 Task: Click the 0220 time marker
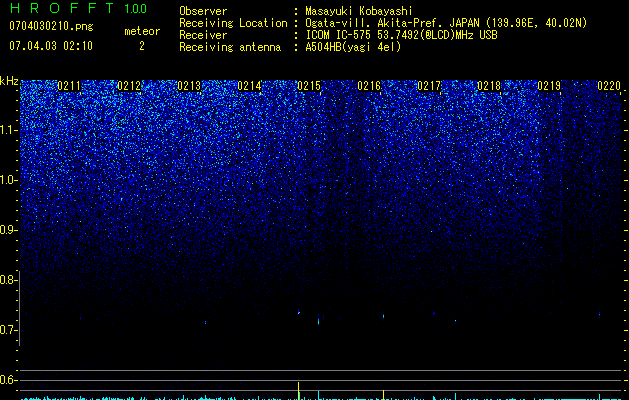pyautogui.click(x=609, y=86)
